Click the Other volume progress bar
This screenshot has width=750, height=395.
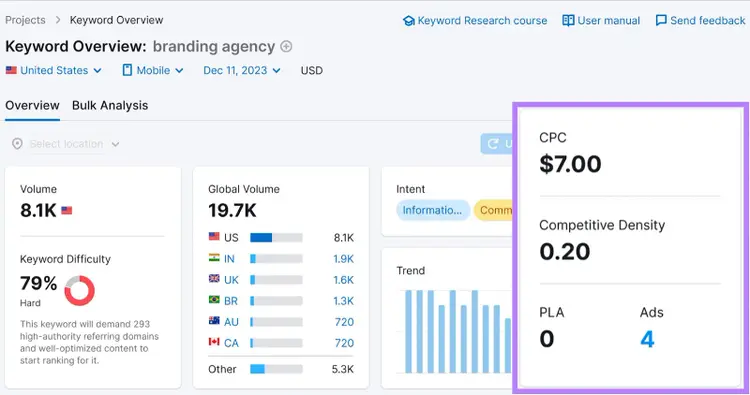point(276,369)
